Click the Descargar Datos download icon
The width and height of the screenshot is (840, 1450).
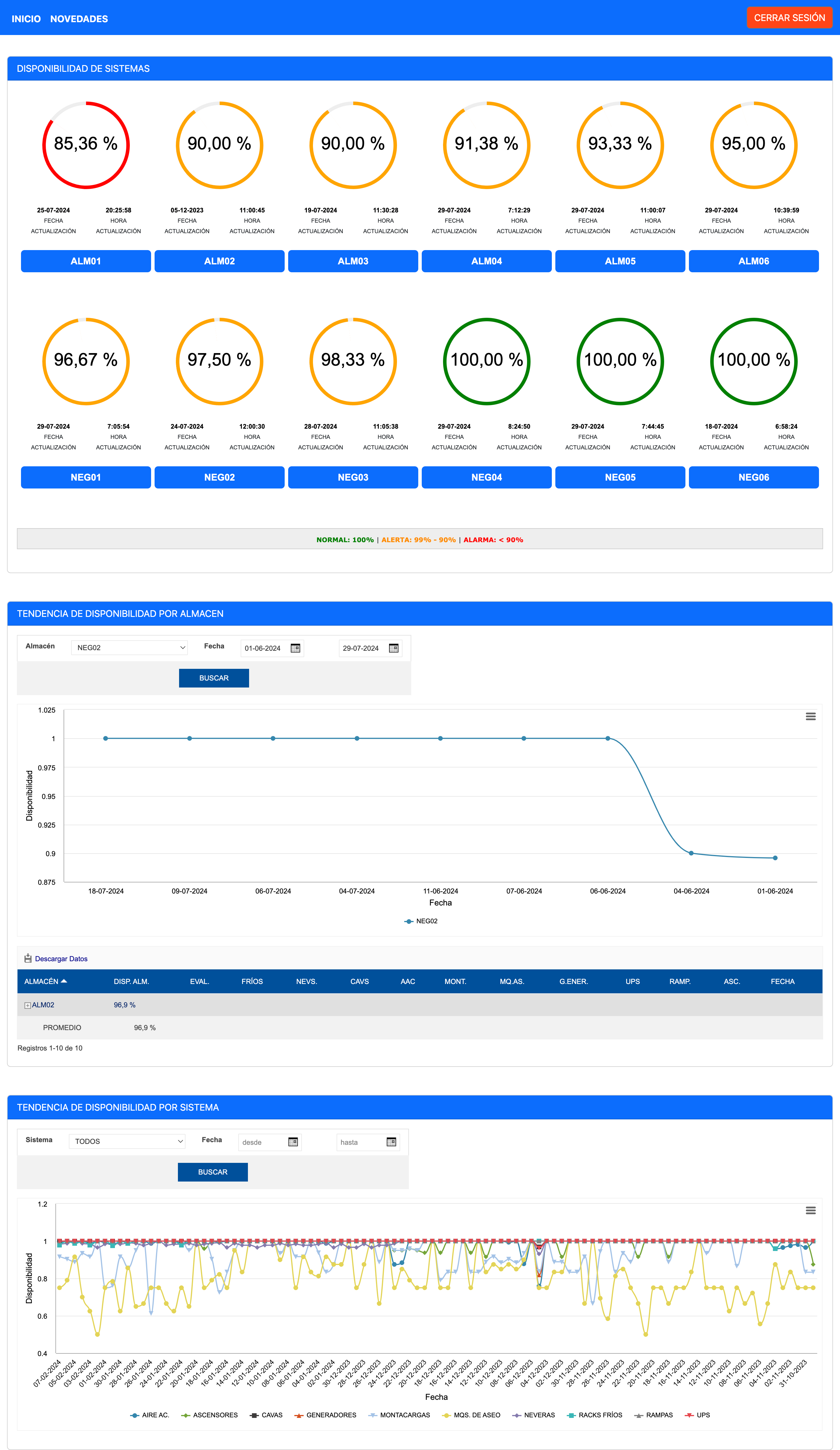pos(28,958)
